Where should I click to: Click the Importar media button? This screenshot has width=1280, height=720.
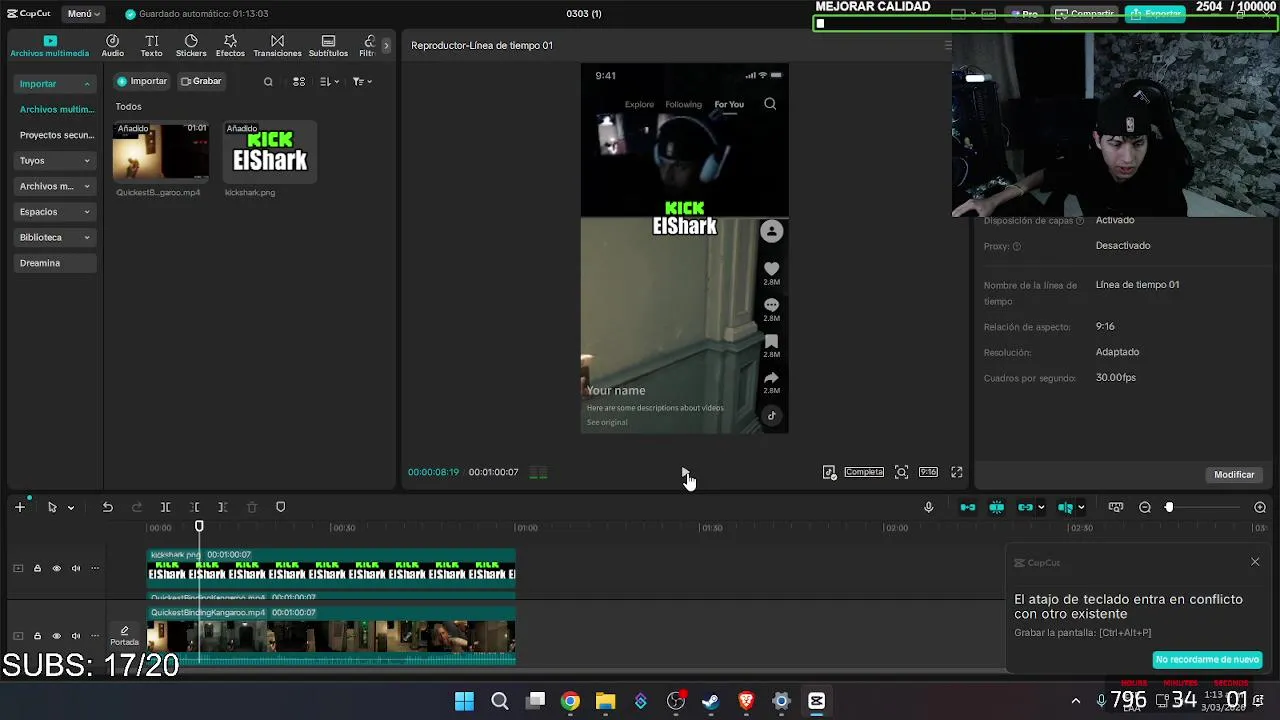coord(142,81)
